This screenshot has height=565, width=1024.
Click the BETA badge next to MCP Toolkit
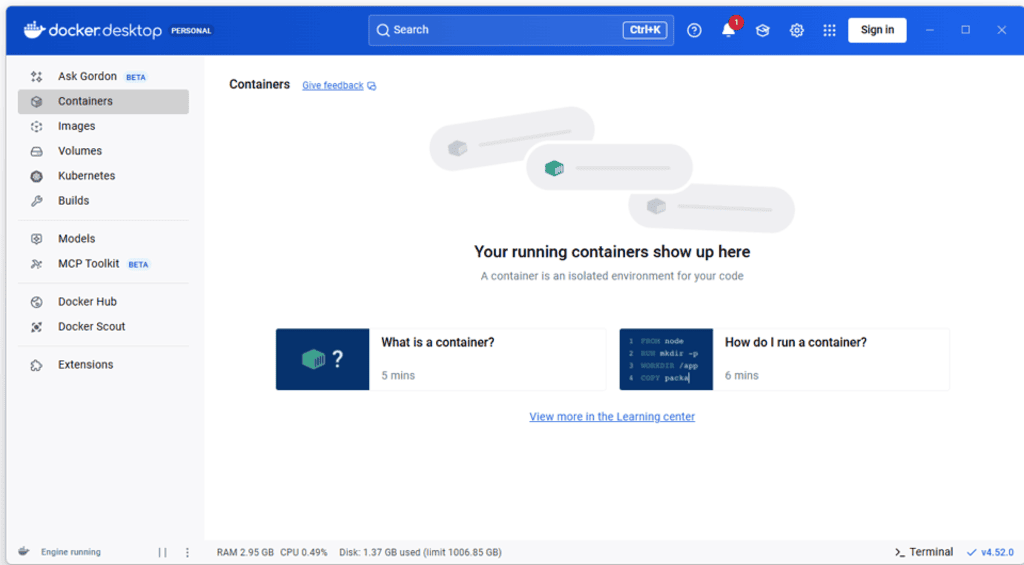[x=138, y=265]
